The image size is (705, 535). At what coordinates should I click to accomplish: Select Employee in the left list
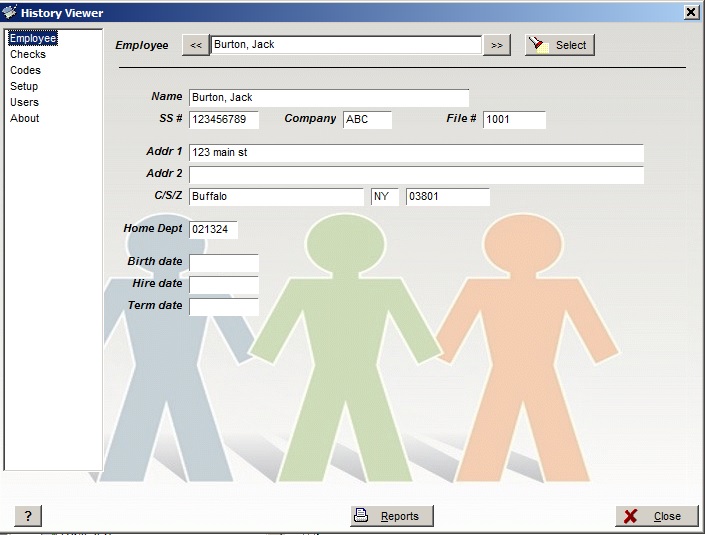[x=33, y=38]
